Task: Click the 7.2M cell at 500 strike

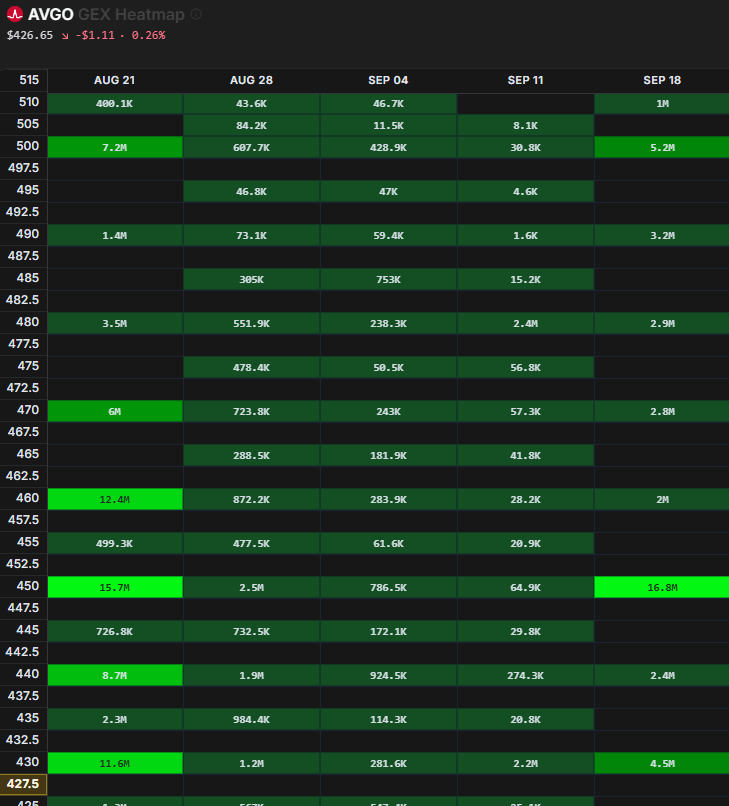Action: tap(115, 147)
